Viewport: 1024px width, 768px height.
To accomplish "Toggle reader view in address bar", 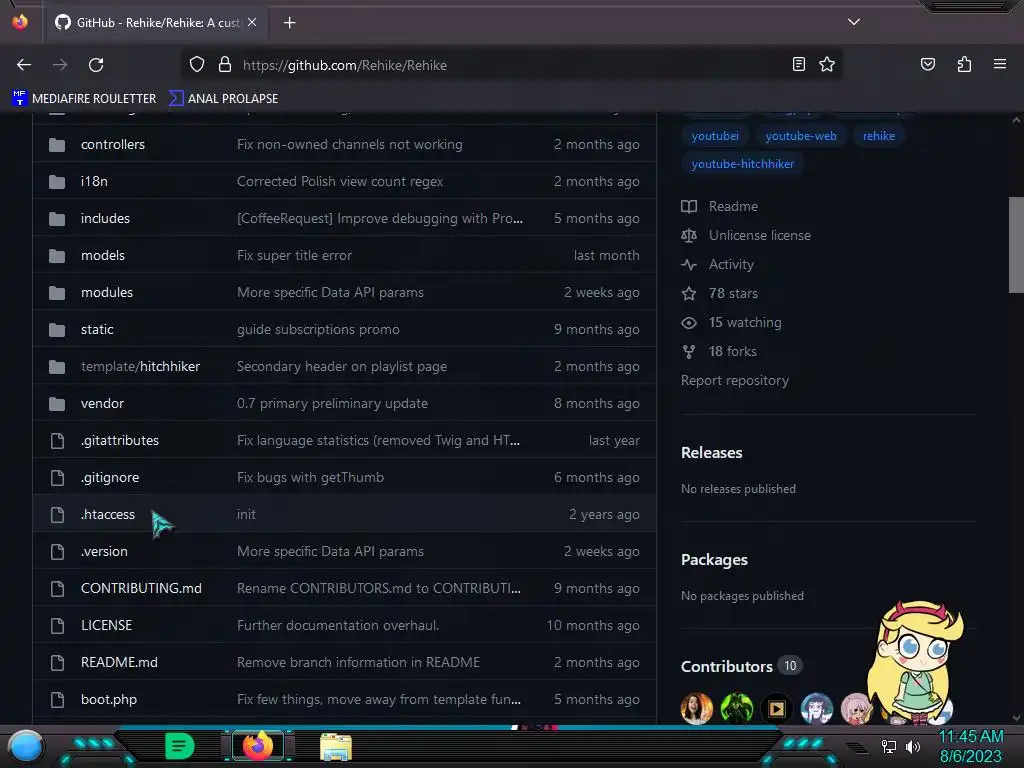I will [x=798, y=65].
